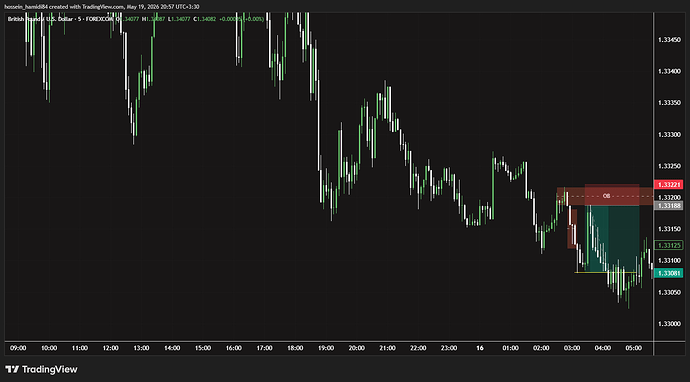Viewport: 690px width, 382px height.
Task: Click the 10:00 time axis label
Action: click(49, 348)
